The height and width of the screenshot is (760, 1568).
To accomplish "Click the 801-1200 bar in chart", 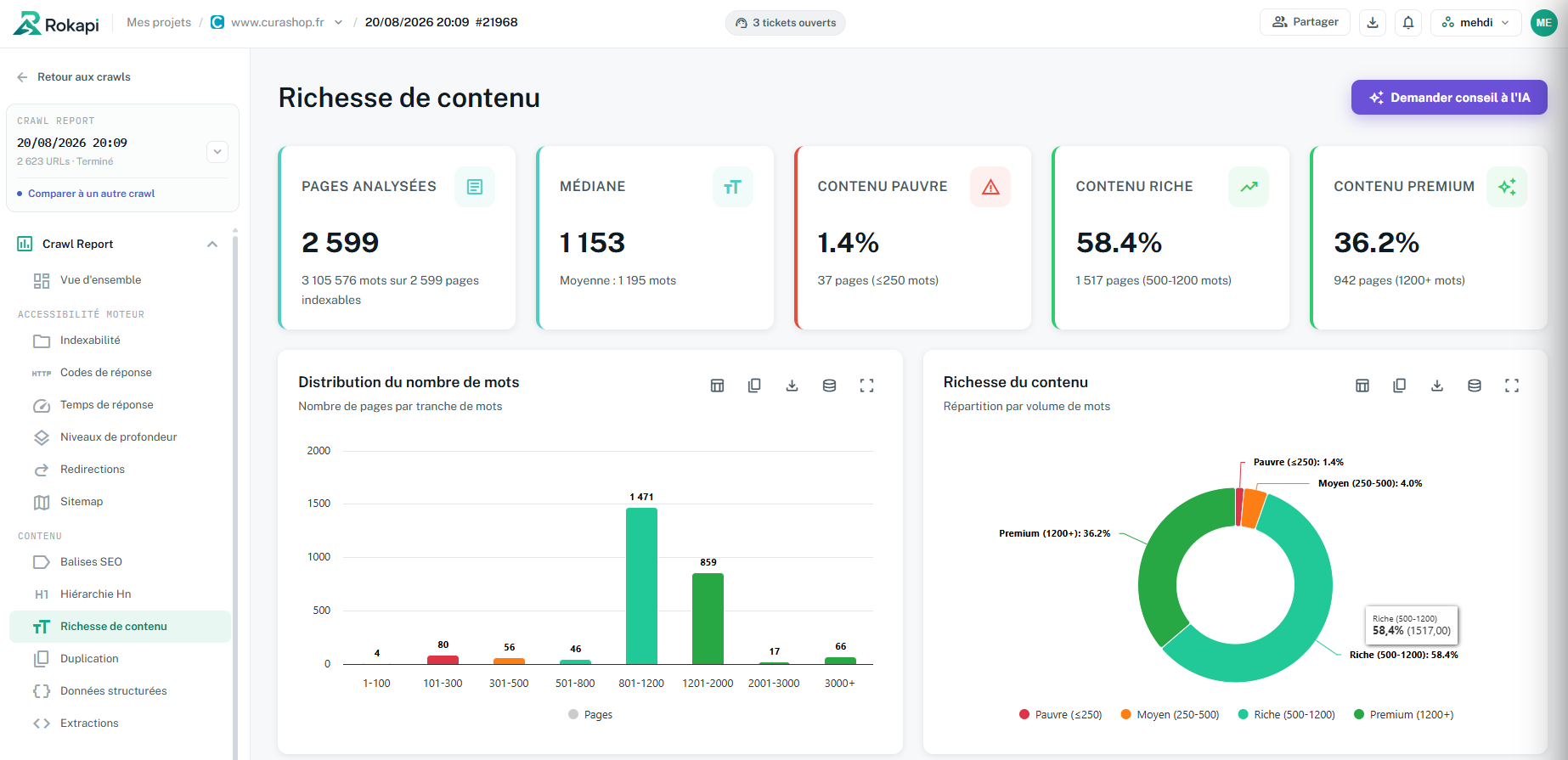I will [x=641, y=586].
